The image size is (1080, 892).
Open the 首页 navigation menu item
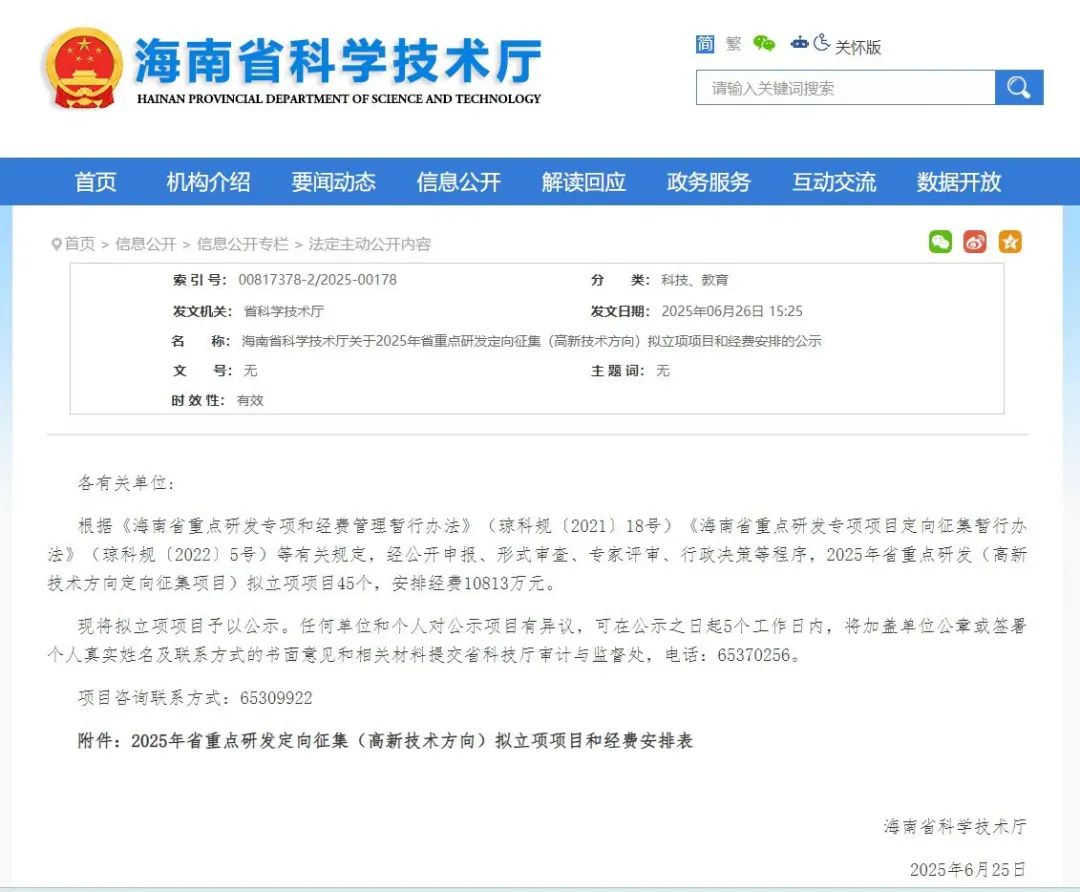point(96,182)
